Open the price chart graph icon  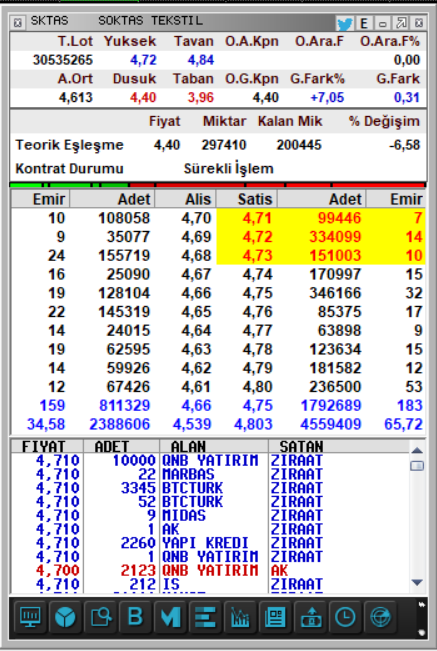pyautogui.click(x=240, y=617)
